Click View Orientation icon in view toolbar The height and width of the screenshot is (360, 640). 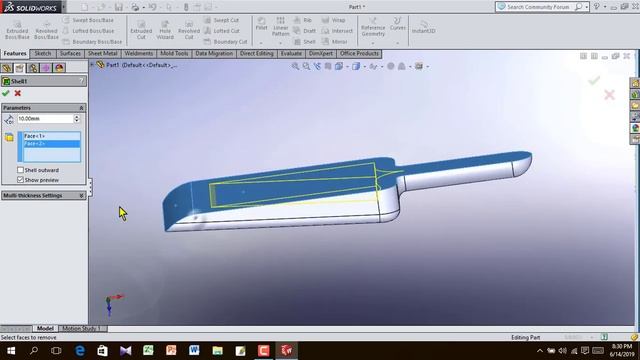pos(339,66)
